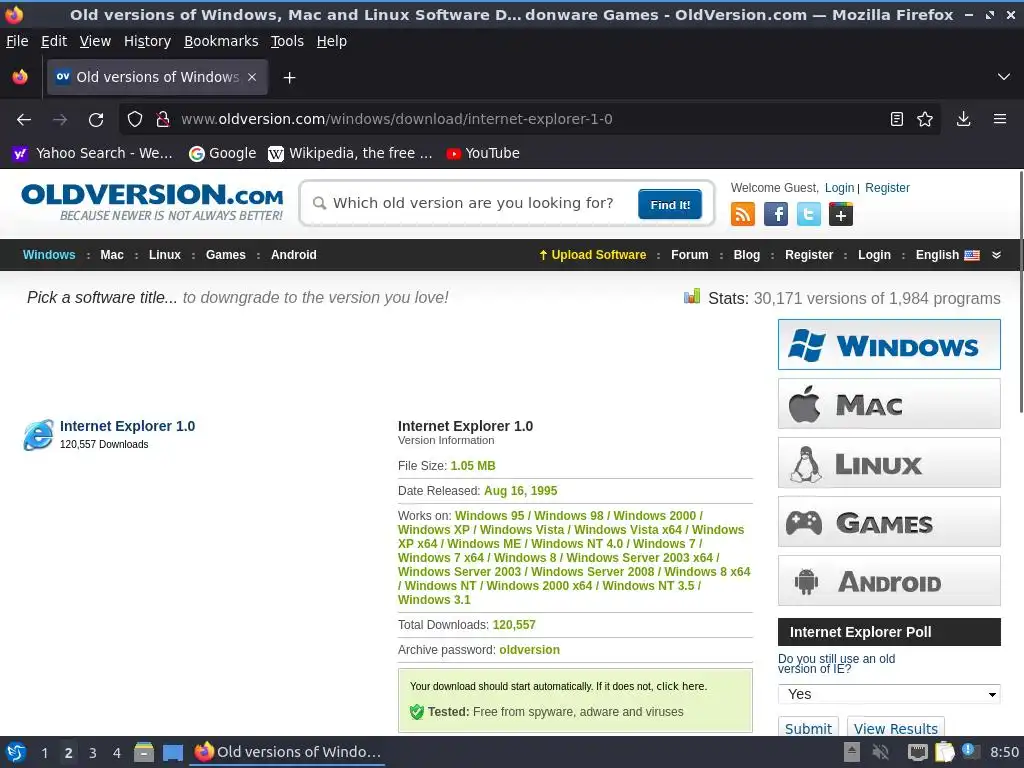Open the Twitter icon link
Viewport: 1024px width, 768px height.
808,214
